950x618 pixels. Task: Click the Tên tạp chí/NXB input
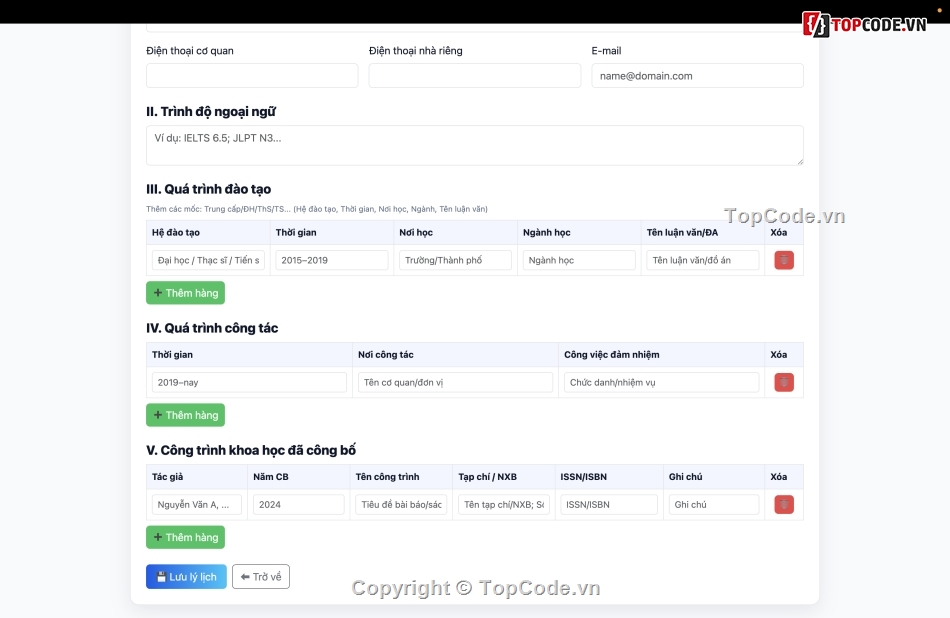(503, 505)
